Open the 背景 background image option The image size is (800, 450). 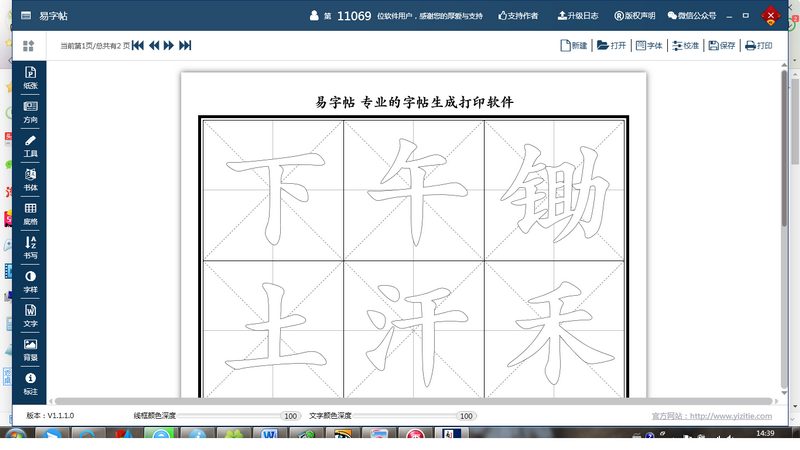point(30,350)
